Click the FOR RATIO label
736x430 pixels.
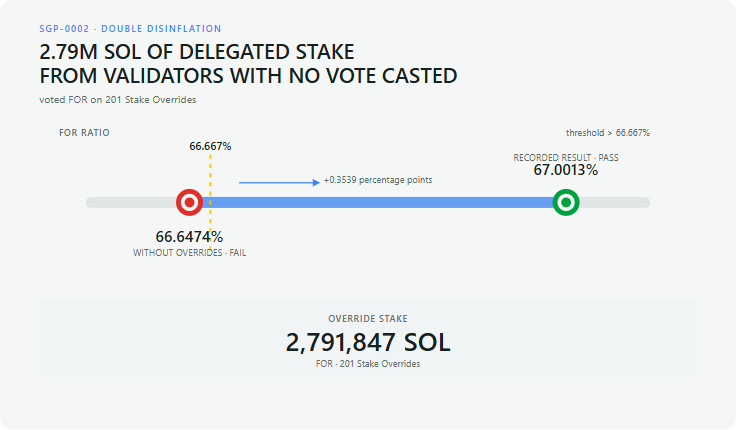click(x=84, y=133)
